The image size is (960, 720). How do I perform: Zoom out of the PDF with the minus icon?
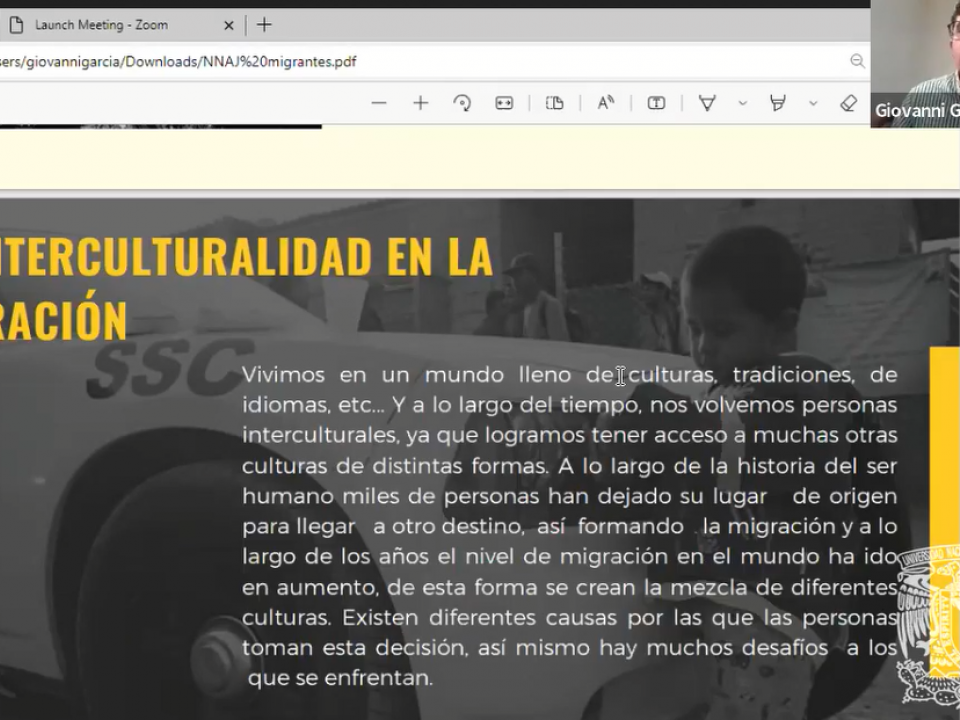379,103
